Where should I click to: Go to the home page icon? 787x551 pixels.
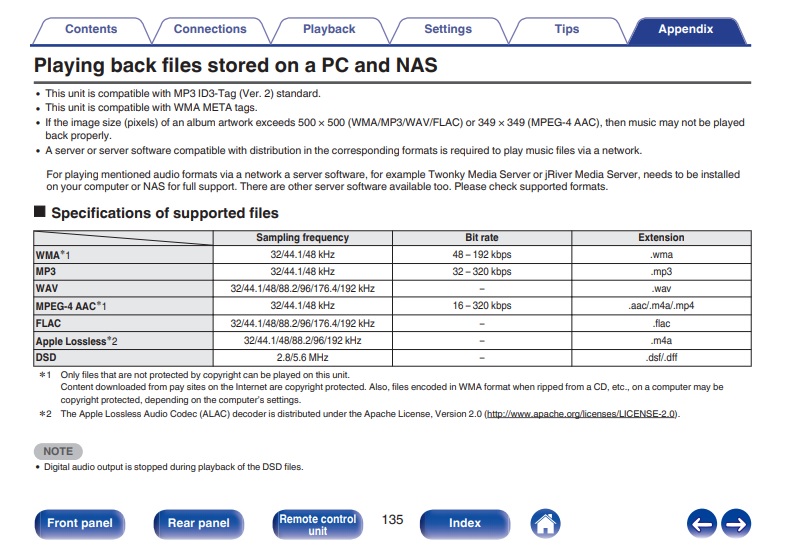coord(545,524)
